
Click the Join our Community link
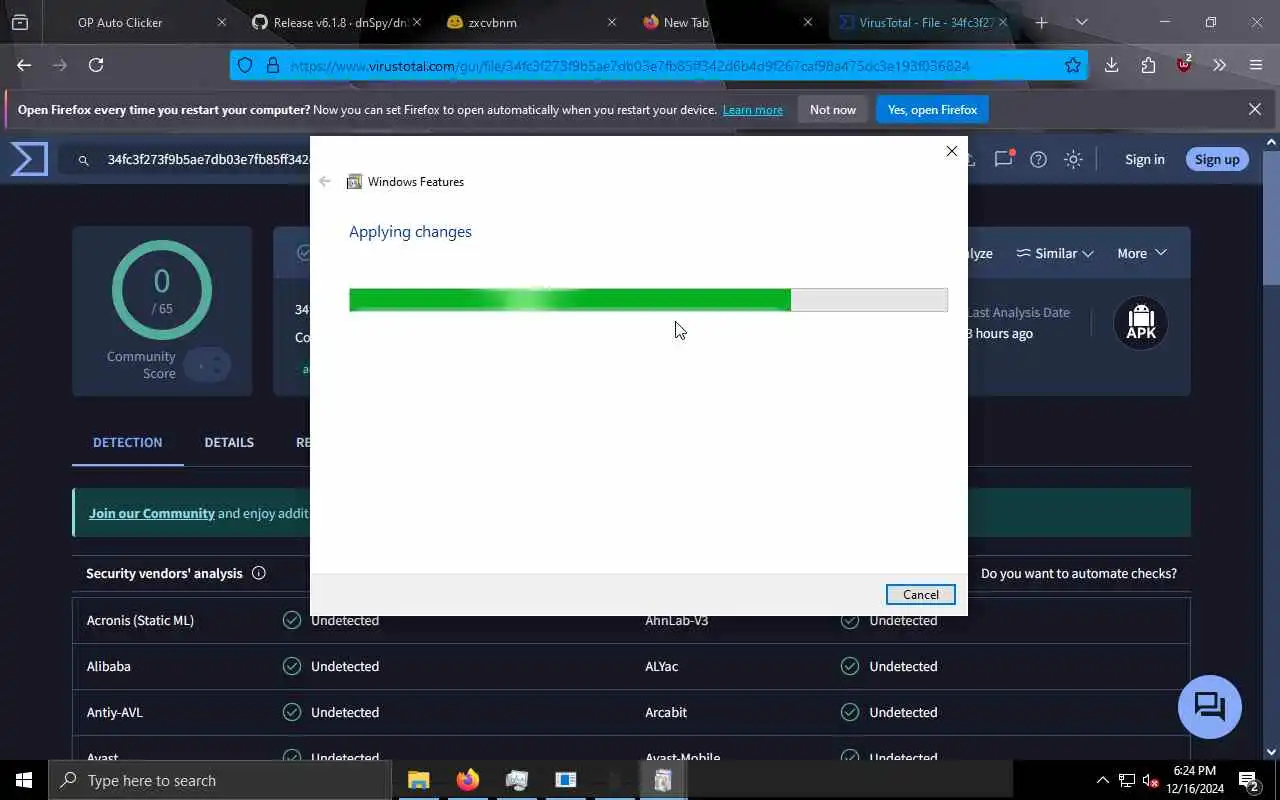[x=152, y=513]
